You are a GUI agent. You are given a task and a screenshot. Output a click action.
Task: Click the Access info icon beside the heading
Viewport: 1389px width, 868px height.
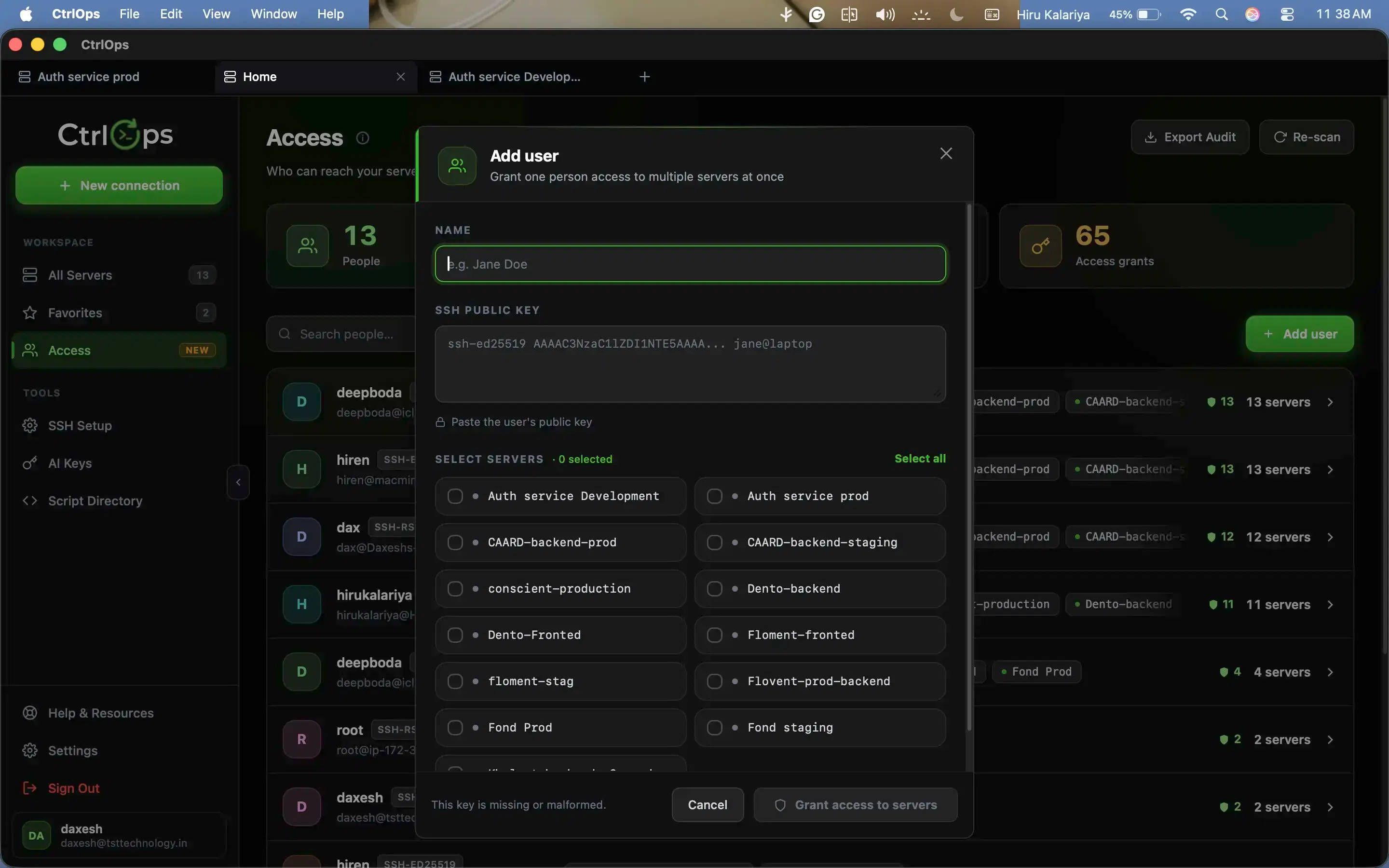[363, 138]
